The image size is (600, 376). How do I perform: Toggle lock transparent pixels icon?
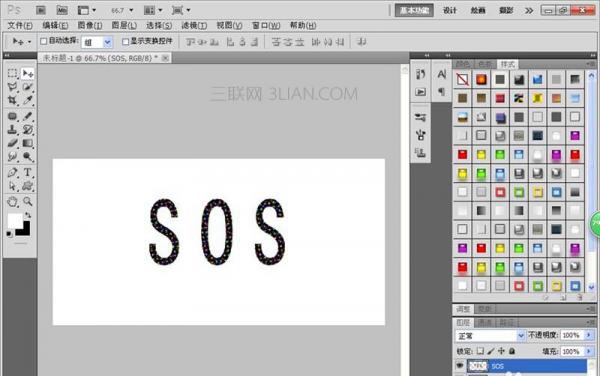(480, 351)
